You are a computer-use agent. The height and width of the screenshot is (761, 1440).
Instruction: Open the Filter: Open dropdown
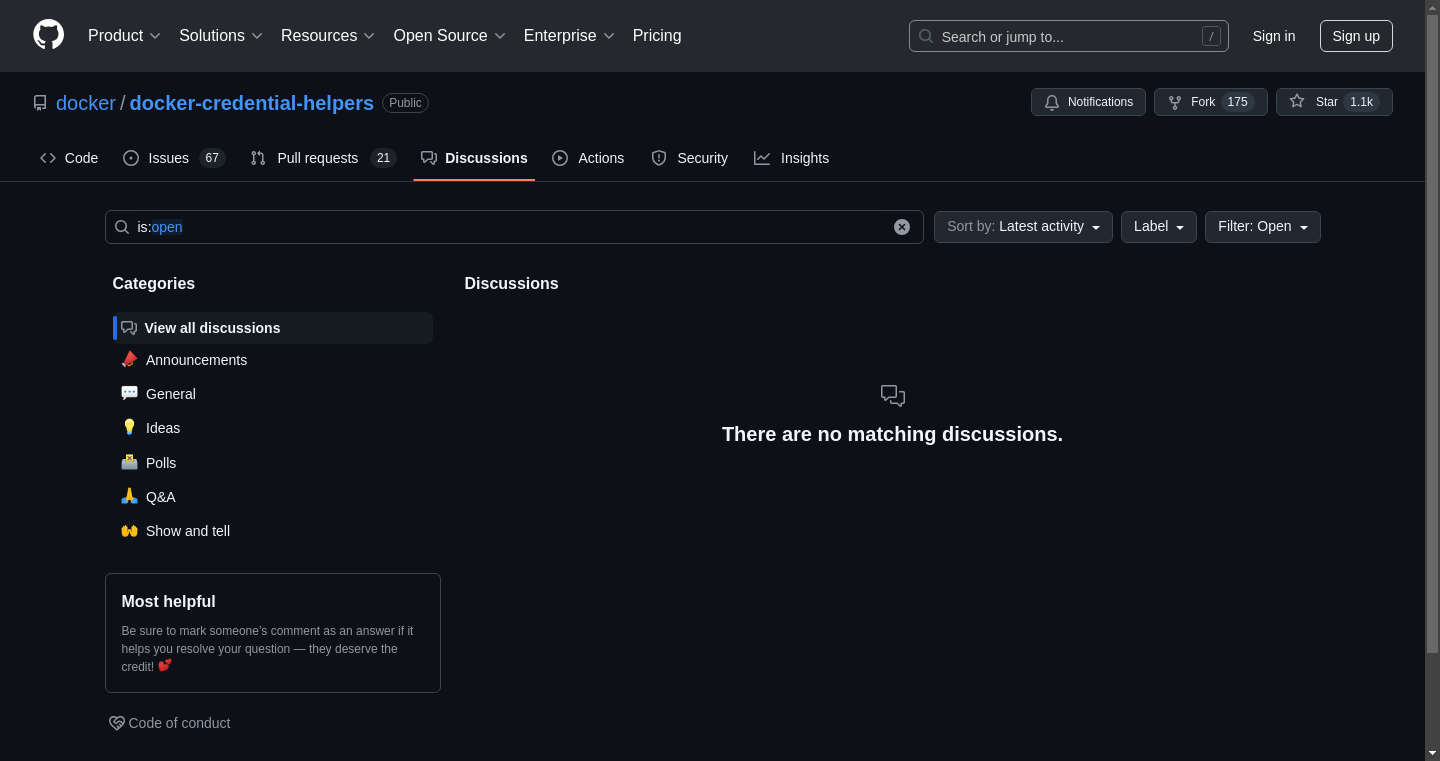point(1263,227)
